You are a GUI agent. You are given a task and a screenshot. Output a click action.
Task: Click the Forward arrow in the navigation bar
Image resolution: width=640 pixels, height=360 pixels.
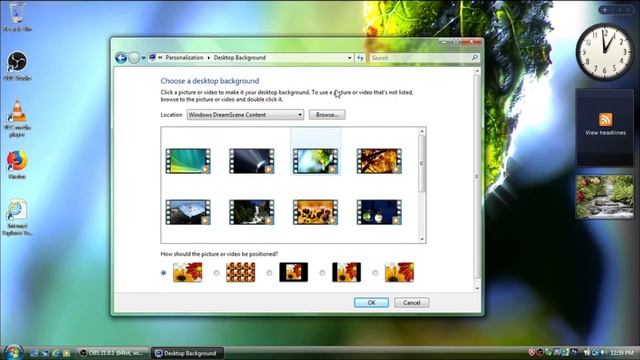(x=134, y=58)
